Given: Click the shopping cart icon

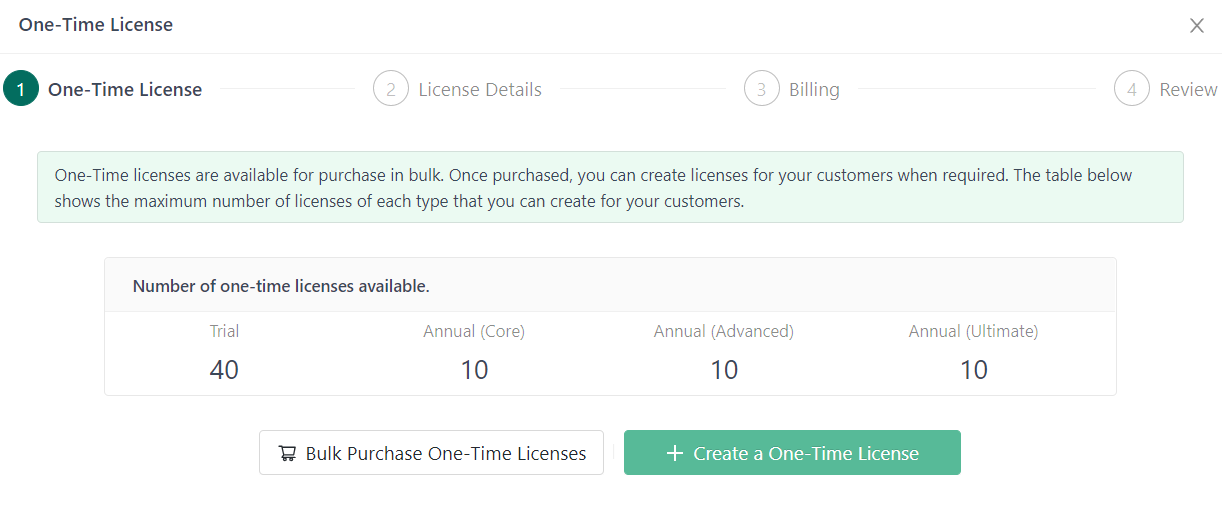Looking at the screenshot, I should pyautogui.click(x=288, y=453).
